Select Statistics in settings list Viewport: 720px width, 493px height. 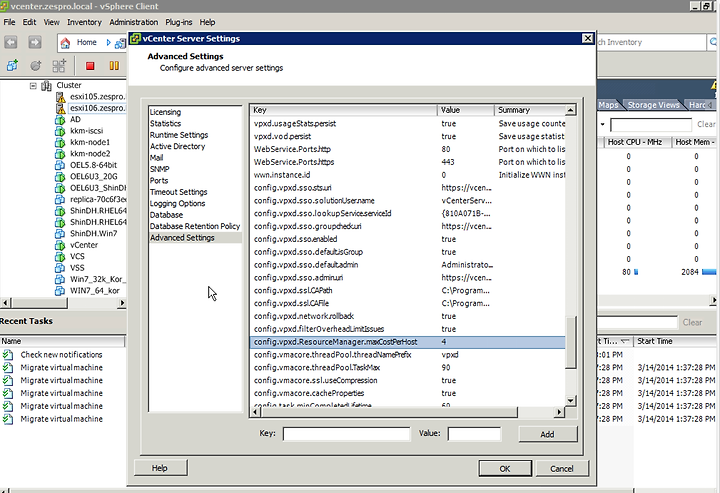(165, 123)
